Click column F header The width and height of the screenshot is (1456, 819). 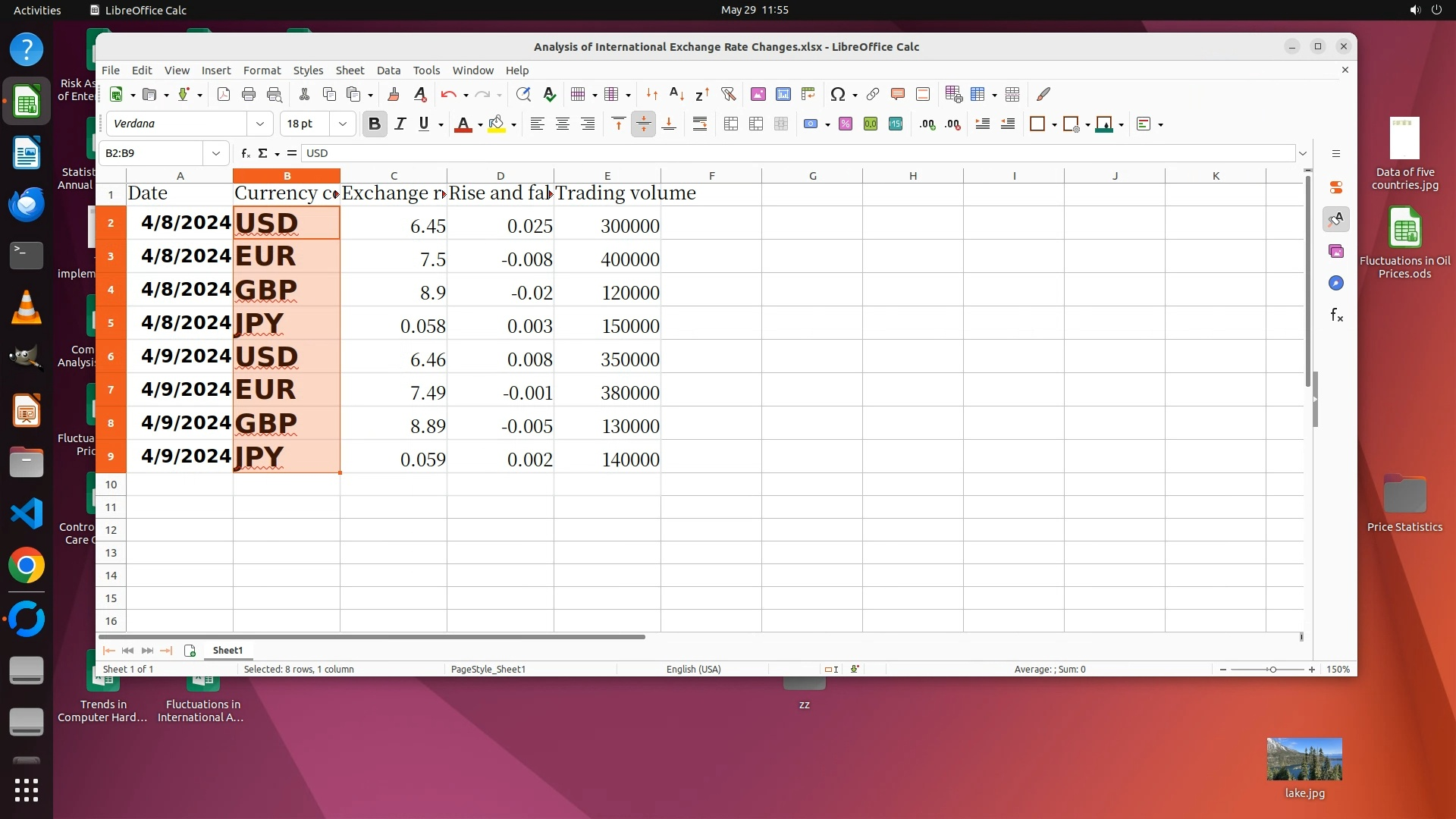pyautogui.click(x=711, y=175)
